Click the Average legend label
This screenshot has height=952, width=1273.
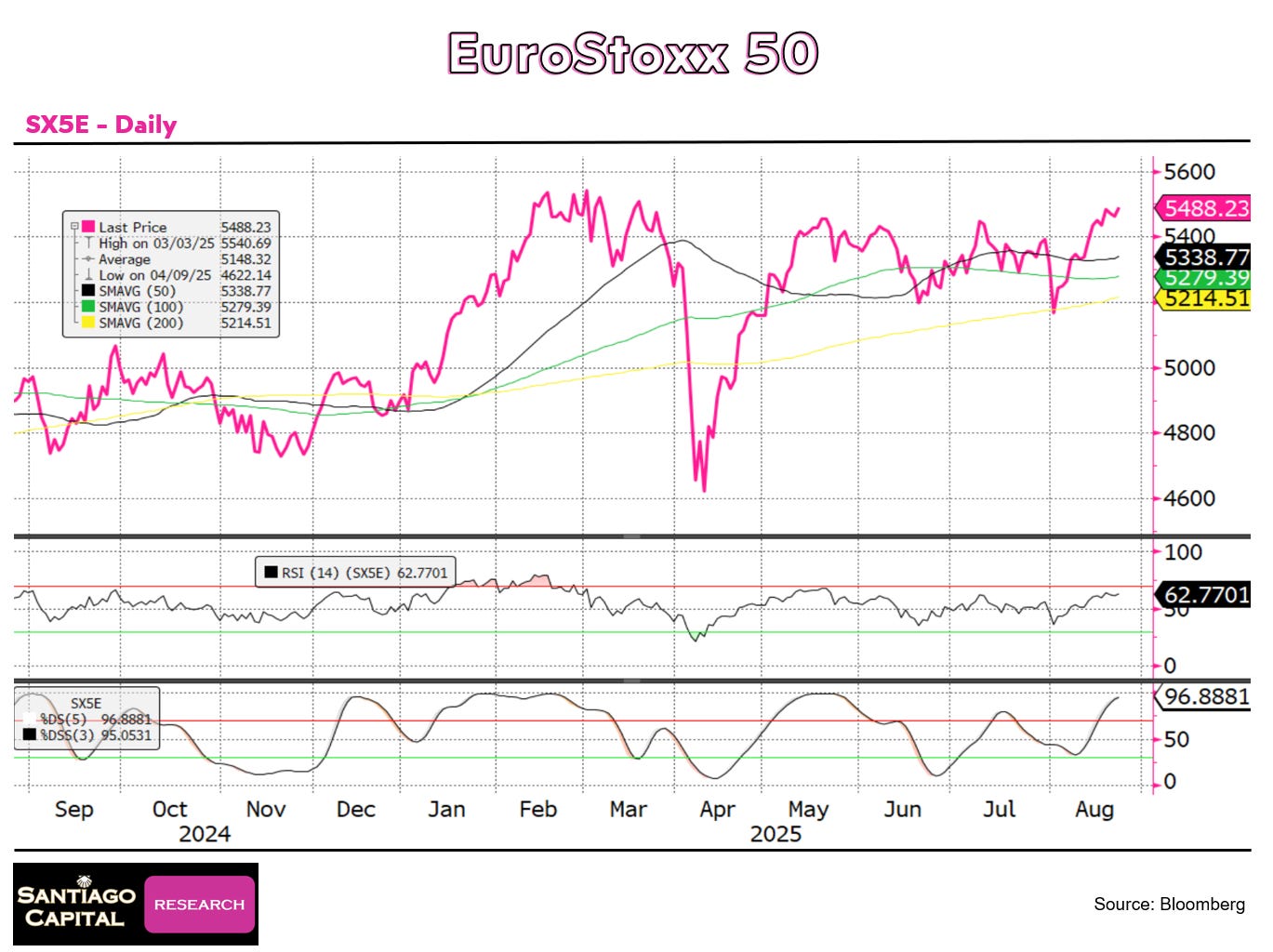point(125,259)
